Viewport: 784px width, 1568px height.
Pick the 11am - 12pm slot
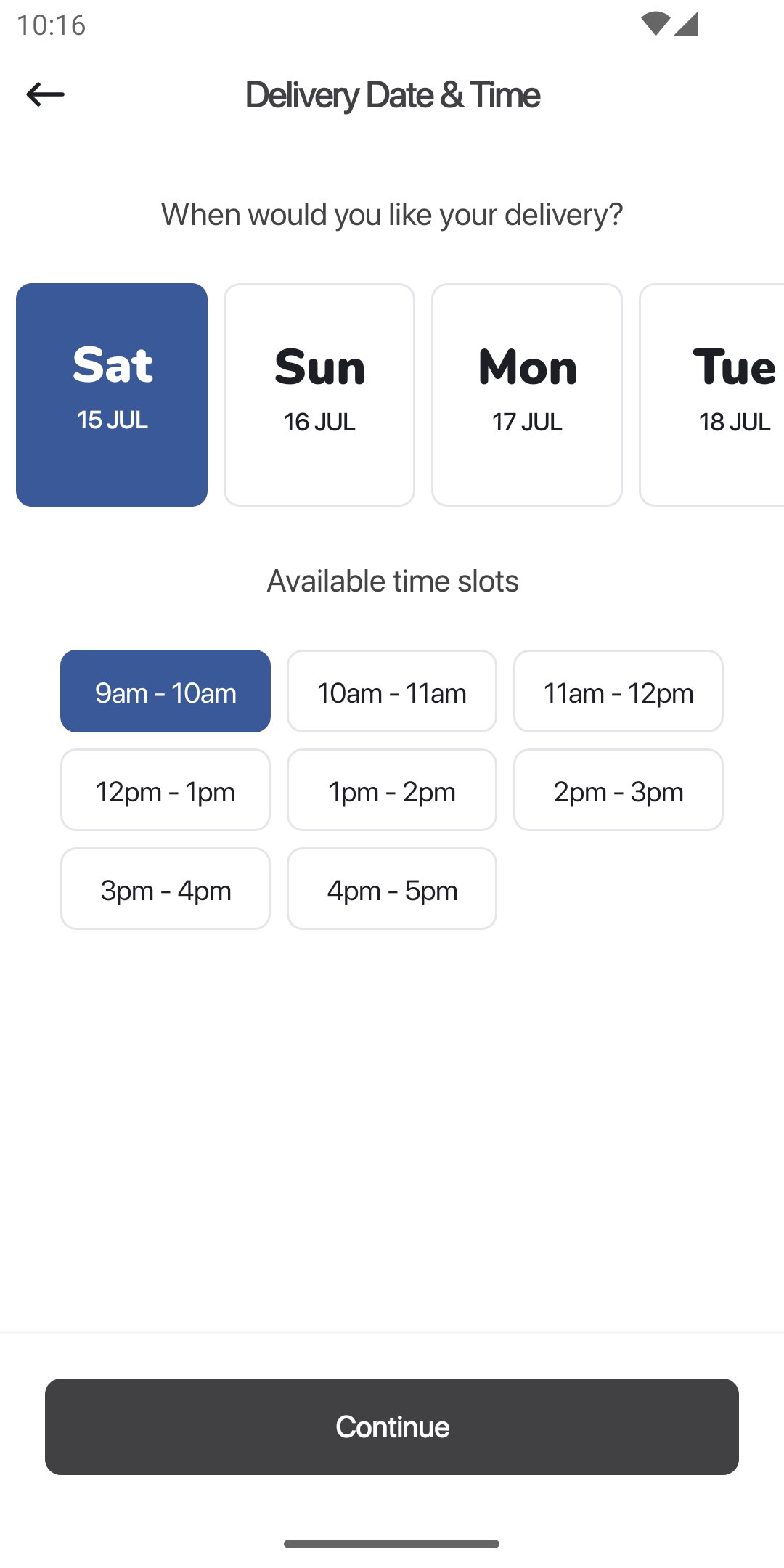(618, 691)
